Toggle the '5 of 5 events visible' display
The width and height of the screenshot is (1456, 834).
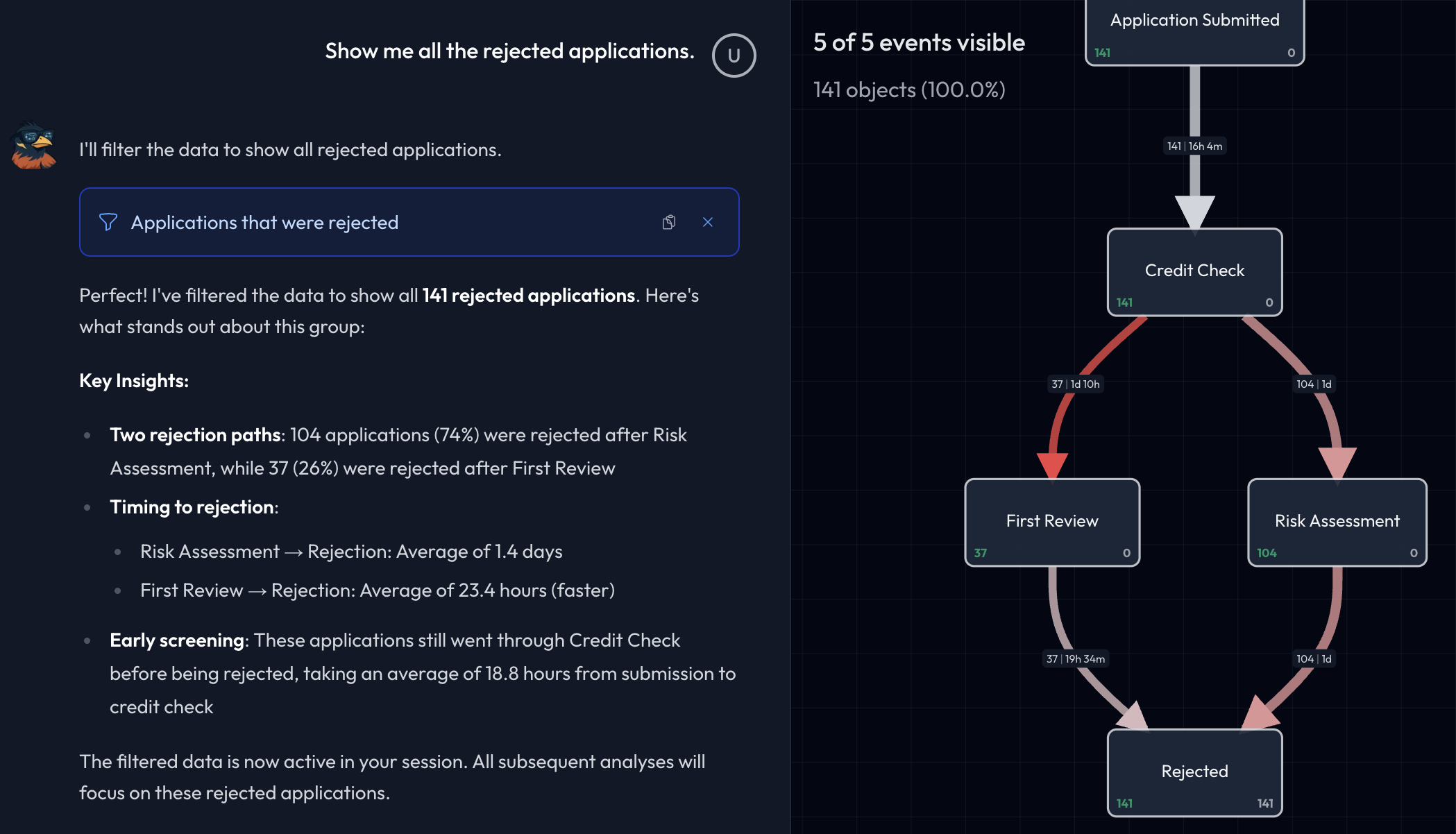click(x=918, y=42)
